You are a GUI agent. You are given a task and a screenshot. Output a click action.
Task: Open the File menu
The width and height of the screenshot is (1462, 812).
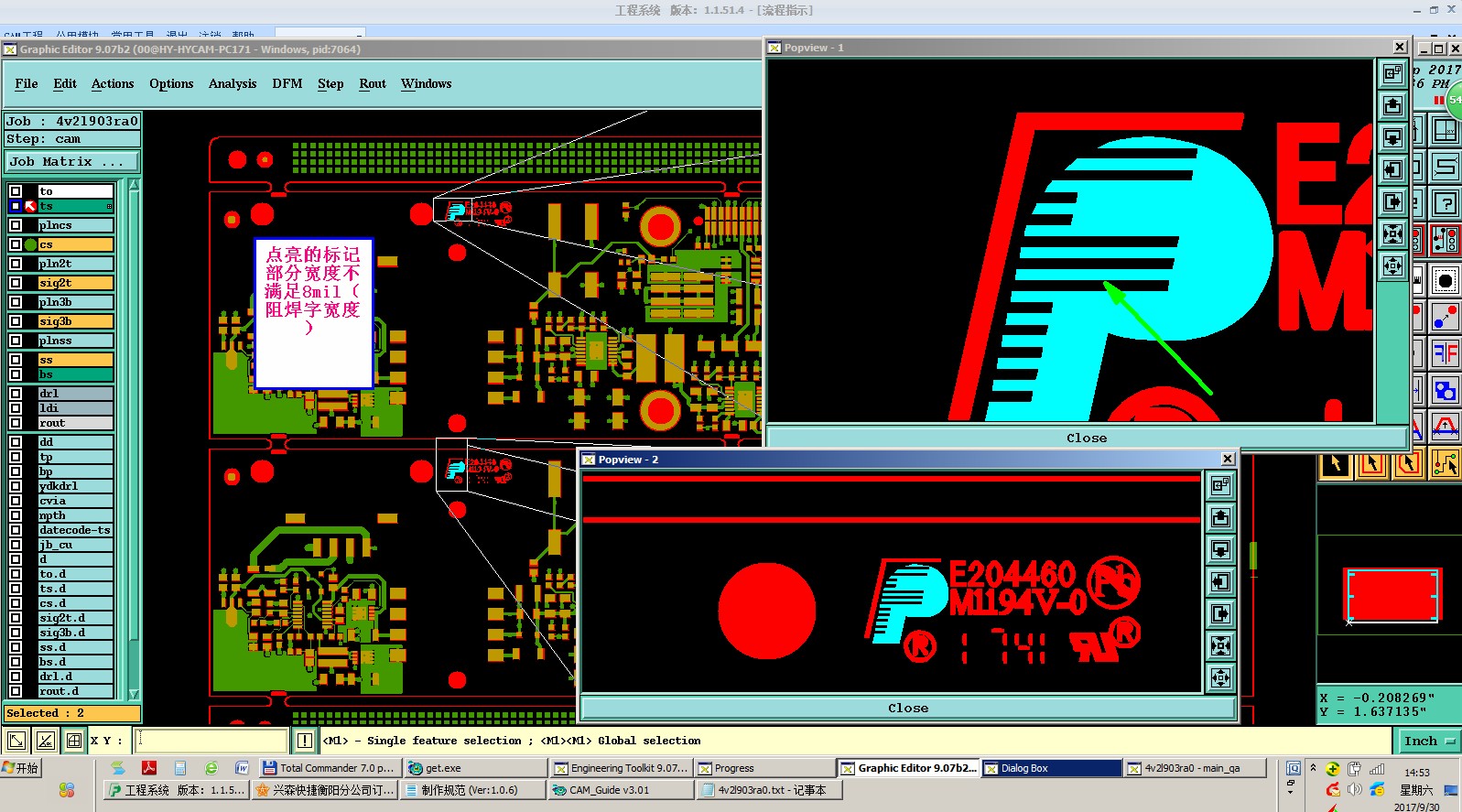[27, 83]
